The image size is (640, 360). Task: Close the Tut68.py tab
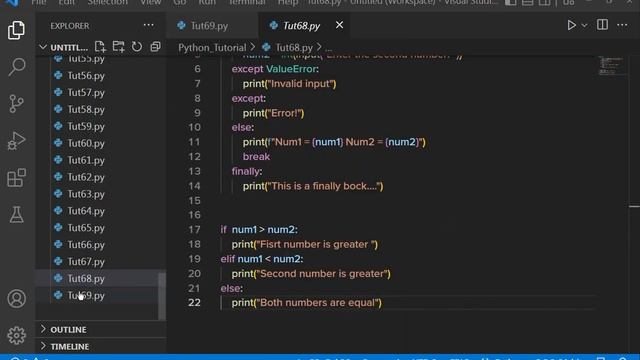click(x=339, y=25)
